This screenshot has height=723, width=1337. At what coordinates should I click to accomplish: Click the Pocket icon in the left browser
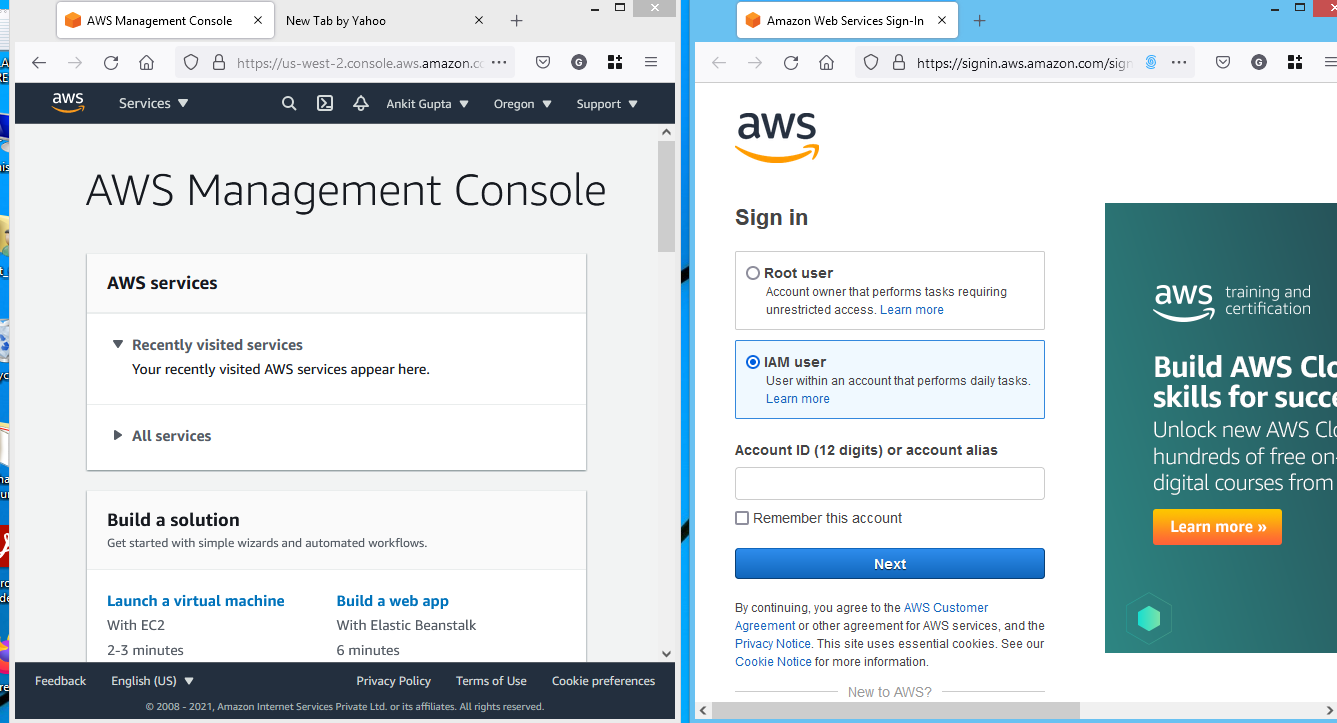pyautogui.click(x=543, y=62)
